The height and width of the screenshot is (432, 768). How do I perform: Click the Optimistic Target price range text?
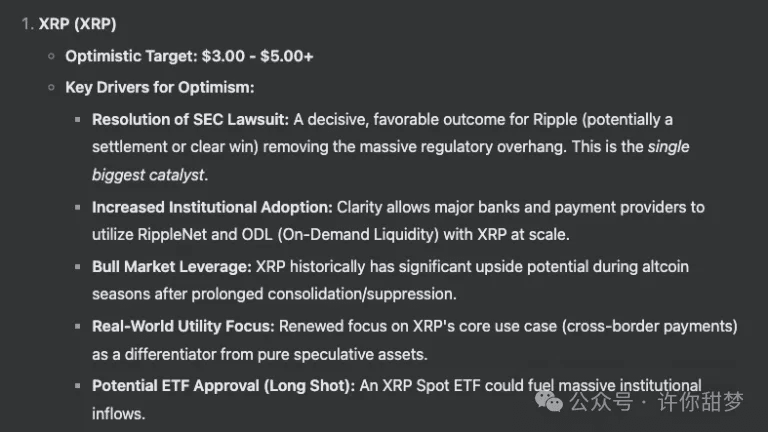[x=257, y=56]
